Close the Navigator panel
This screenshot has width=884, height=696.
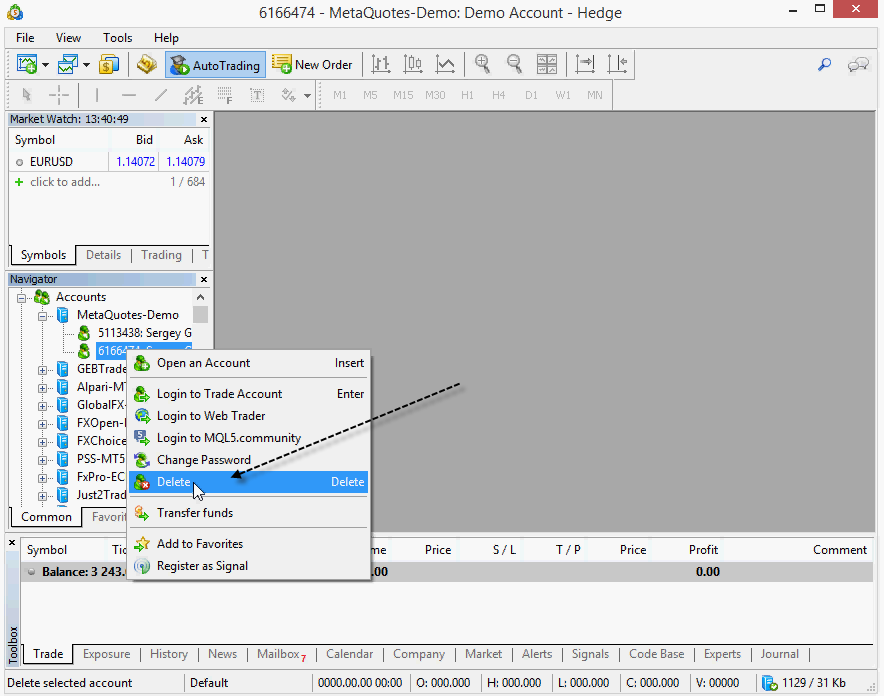pos(204,280)
